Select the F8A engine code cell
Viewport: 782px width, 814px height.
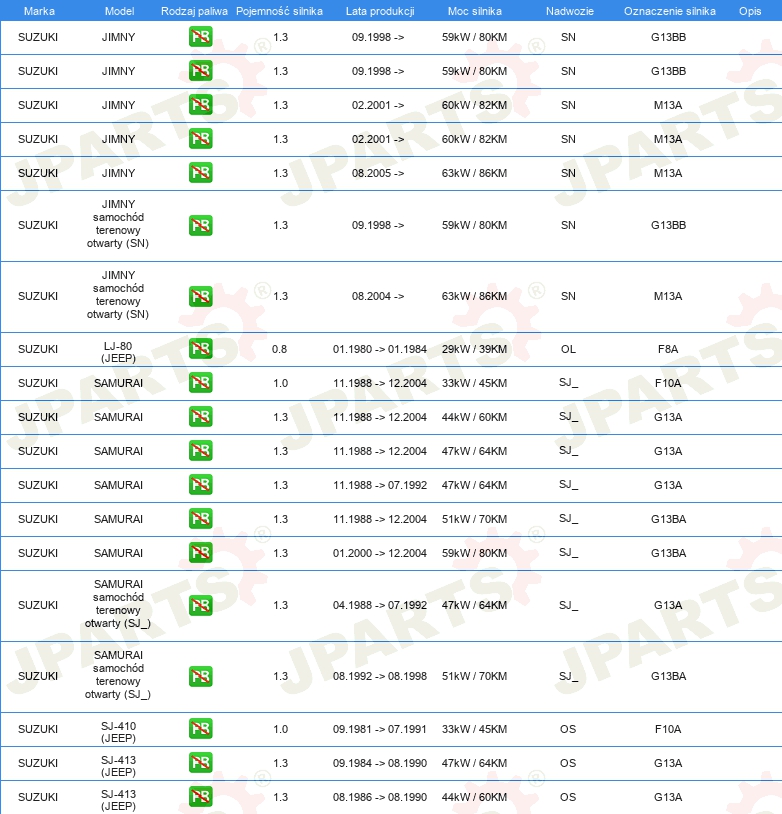pos(668,349)
